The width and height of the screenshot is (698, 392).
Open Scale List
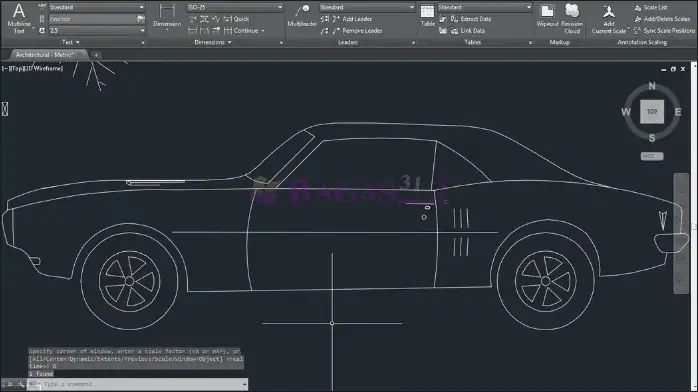pos(651,8)
